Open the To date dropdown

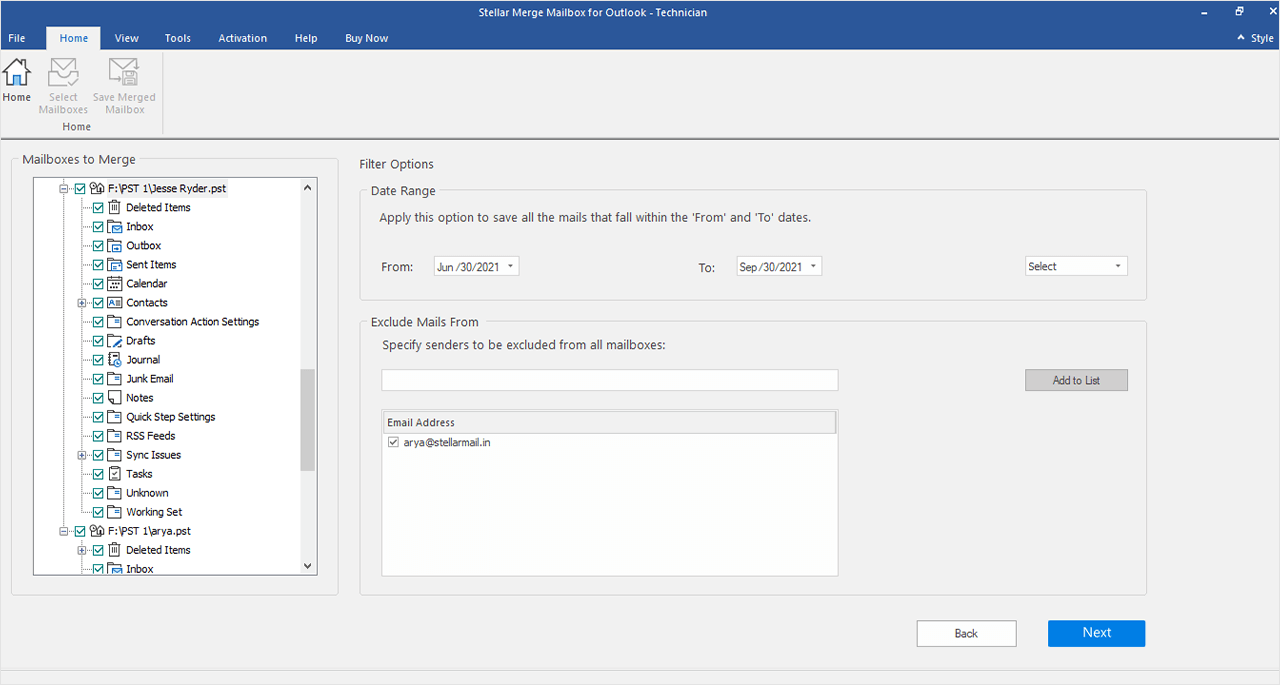pyautogui.click(x=813, y=266)
